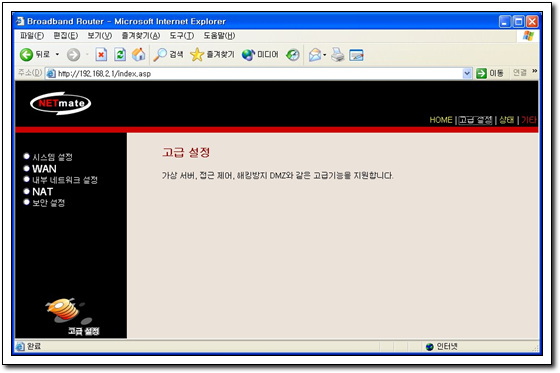Click the grey Forward arrow button
This screenshot has height=373, width=560.
pyautogui.click(x=74, y=55)
